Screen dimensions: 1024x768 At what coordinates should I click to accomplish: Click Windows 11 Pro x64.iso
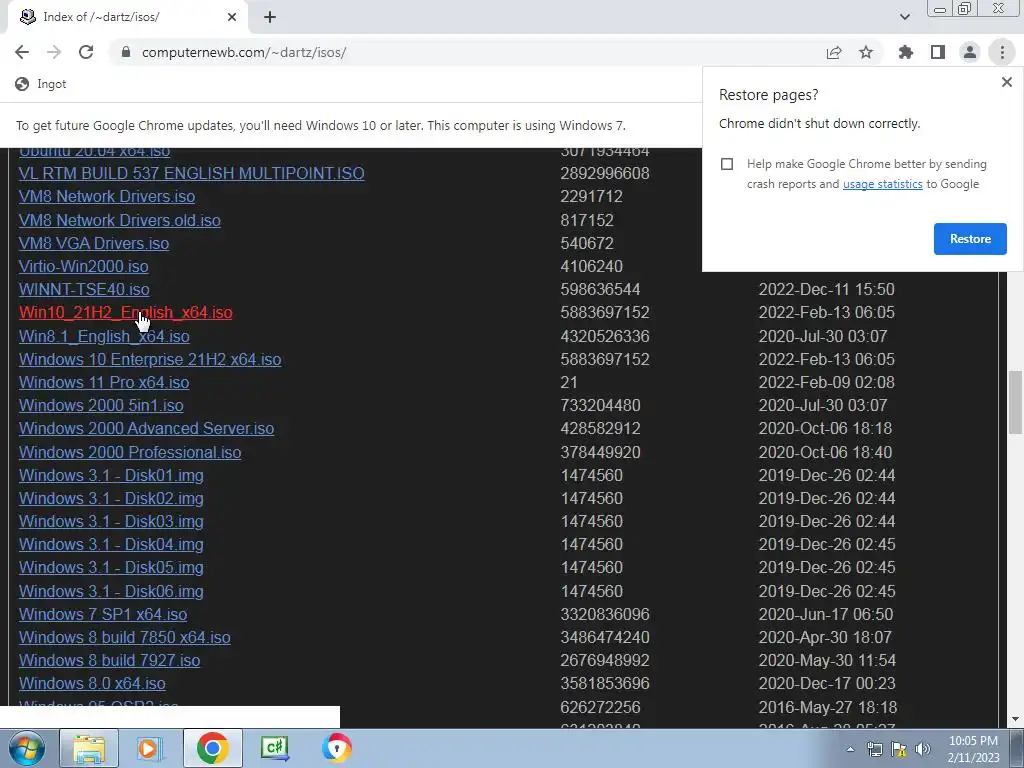(x=104, y=383)
